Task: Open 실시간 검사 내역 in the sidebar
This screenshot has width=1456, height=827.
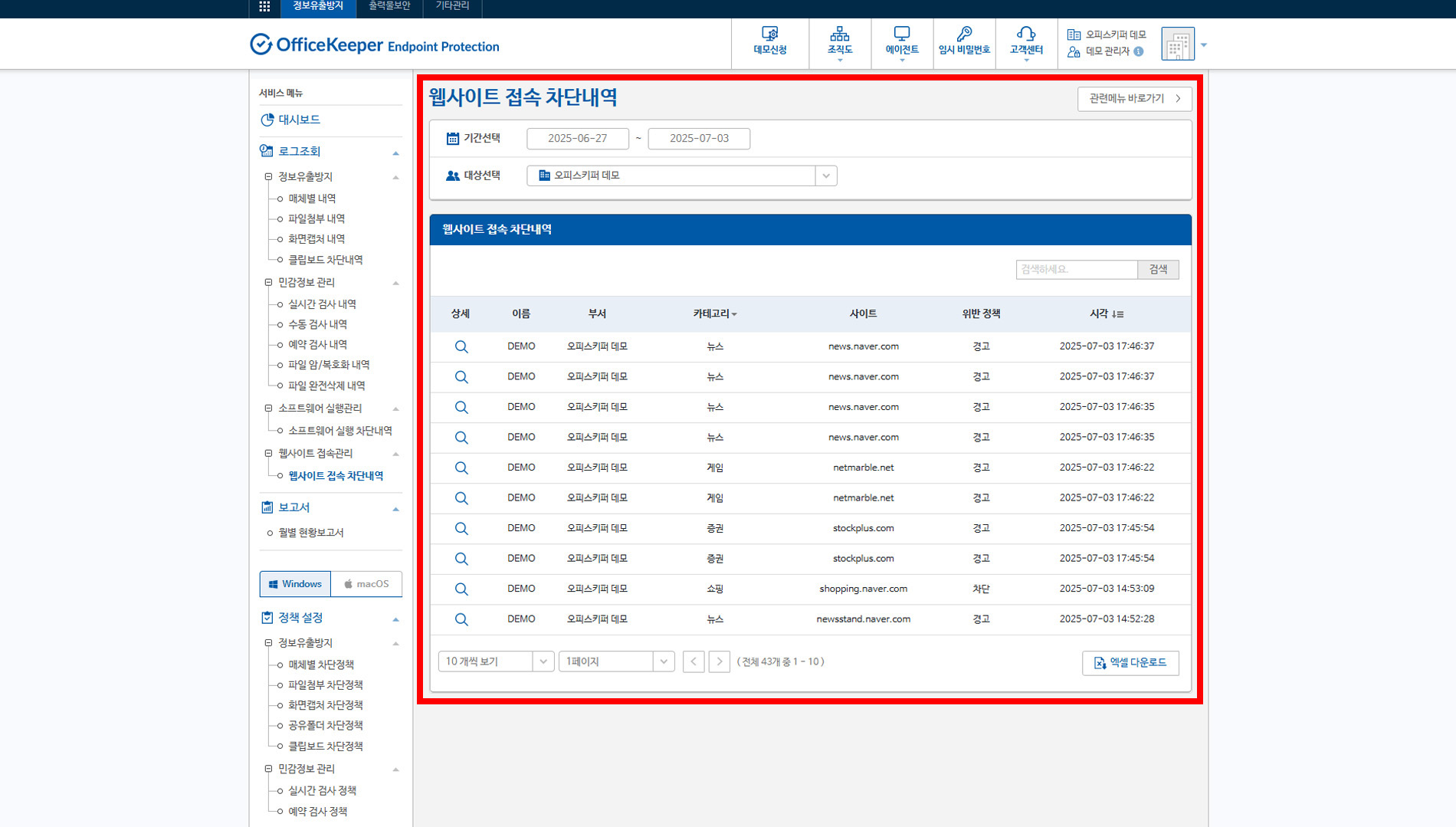Action: pos(322,304)
